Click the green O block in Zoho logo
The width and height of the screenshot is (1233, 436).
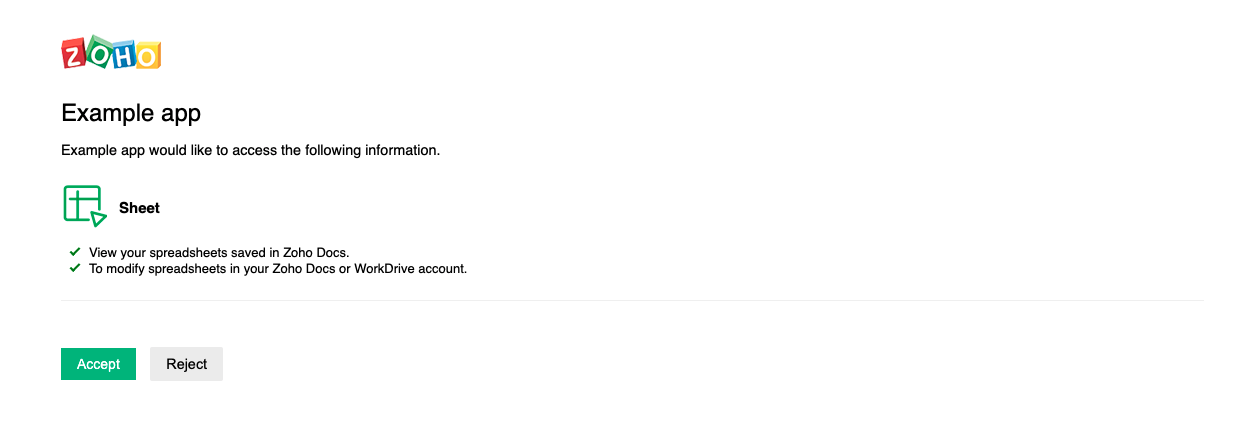coord(98,54)
